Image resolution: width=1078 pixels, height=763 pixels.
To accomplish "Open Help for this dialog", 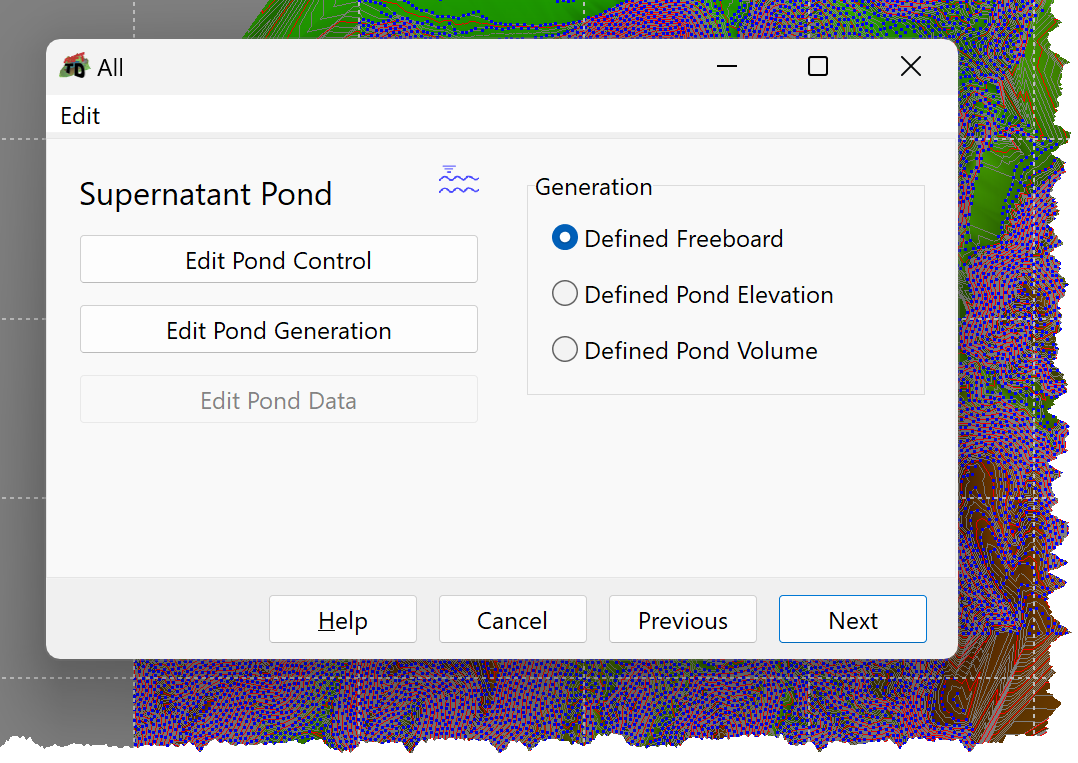I will (342, 620).
